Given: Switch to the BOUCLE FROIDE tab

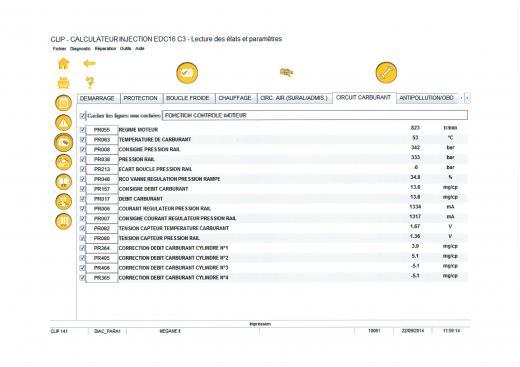Looking at the screenshot, I should tap(189, 98).
